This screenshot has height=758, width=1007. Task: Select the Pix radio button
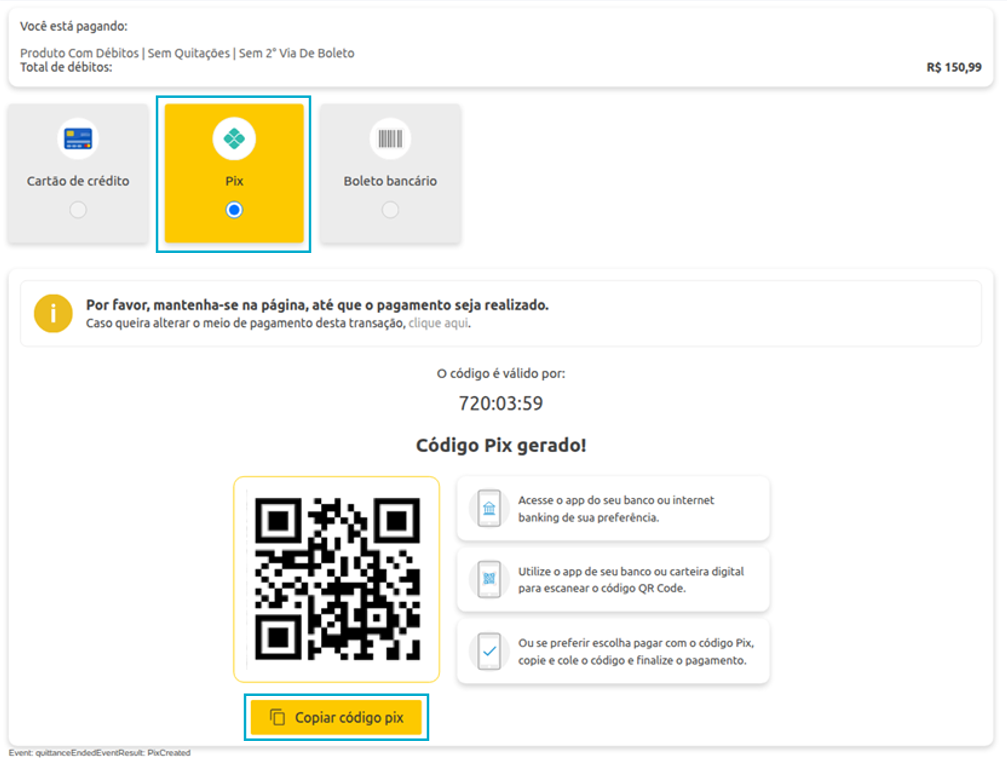tap(234, 210)
